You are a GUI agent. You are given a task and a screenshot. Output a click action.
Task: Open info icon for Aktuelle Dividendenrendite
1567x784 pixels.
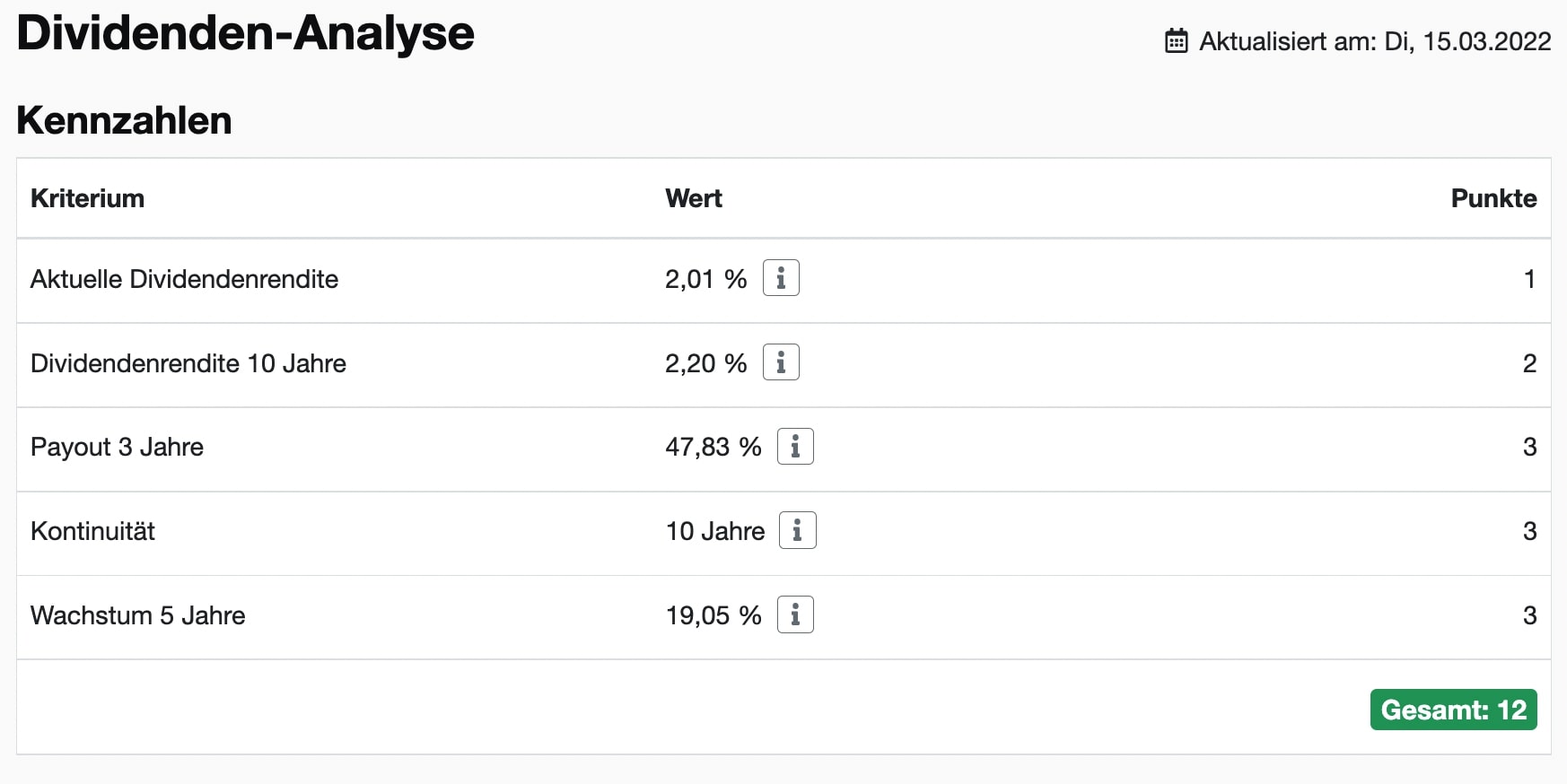click(x=781, y=278)
